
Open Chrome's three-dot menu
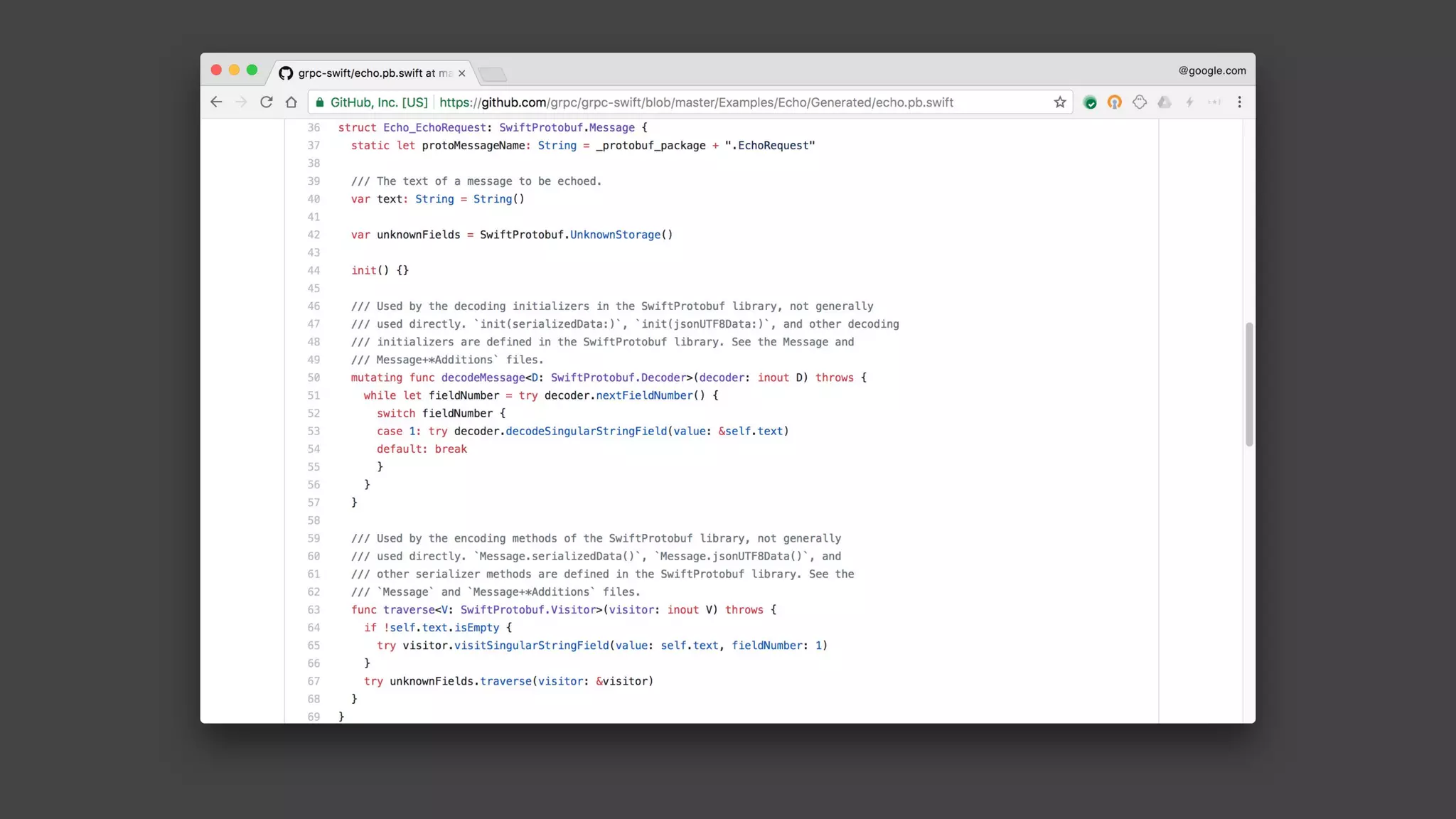pyautogui.click(x=1239, y=102)
